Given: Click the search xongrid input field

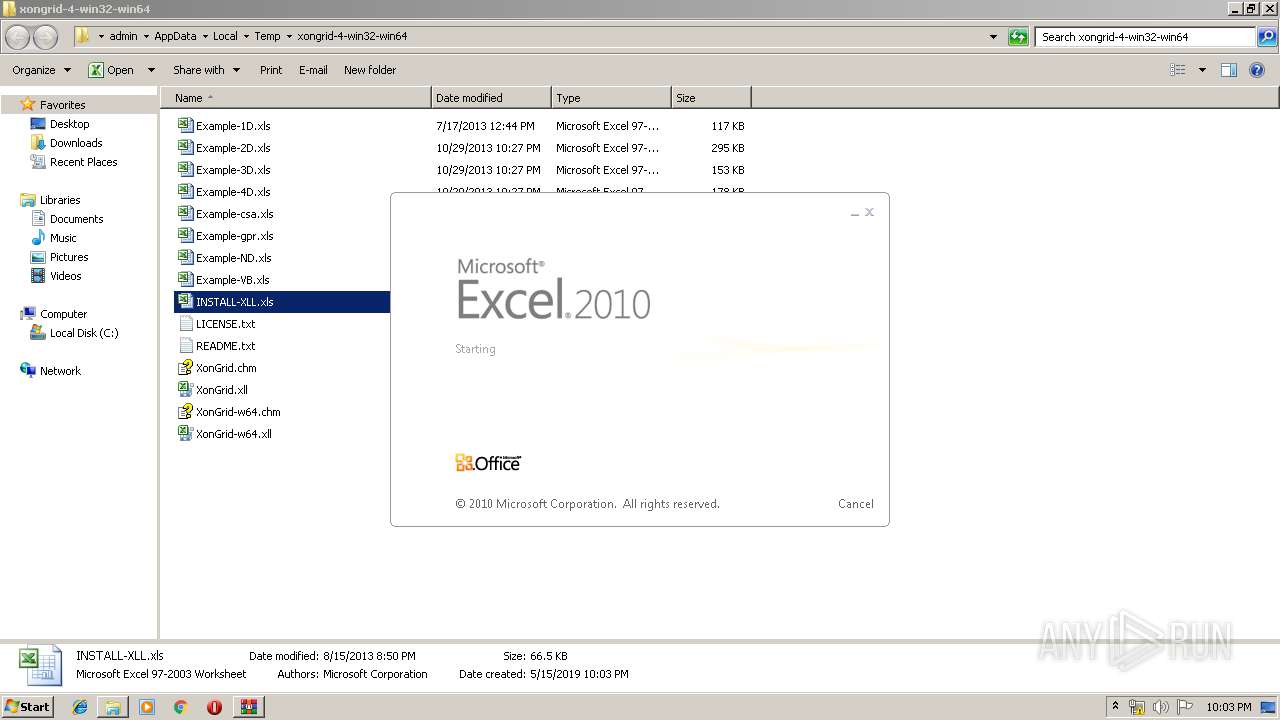Looking at the screenshot, I should coord(1146,37).
